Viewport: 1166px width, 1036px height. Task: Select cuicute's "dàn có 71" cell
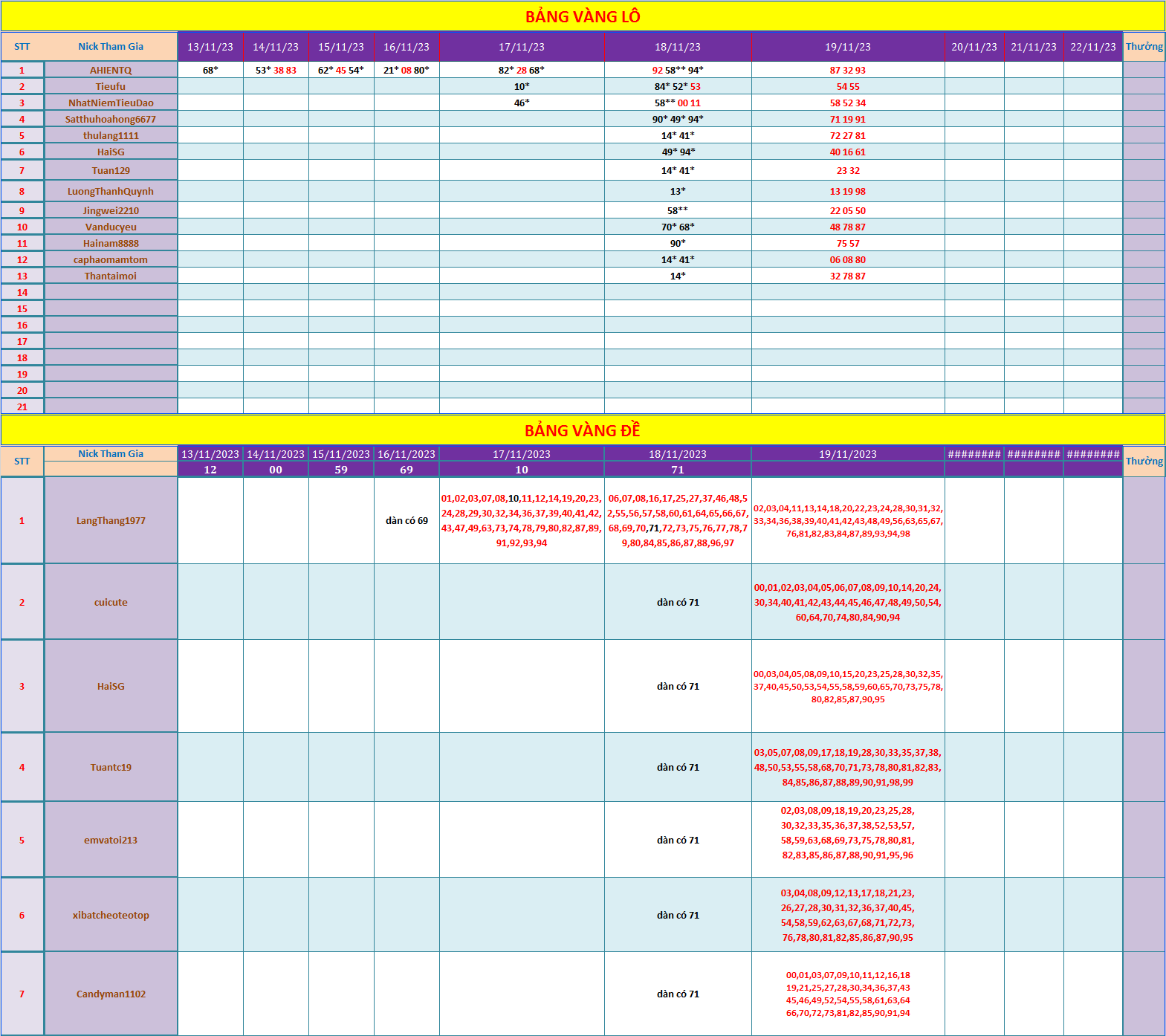[x=677, y=602]
